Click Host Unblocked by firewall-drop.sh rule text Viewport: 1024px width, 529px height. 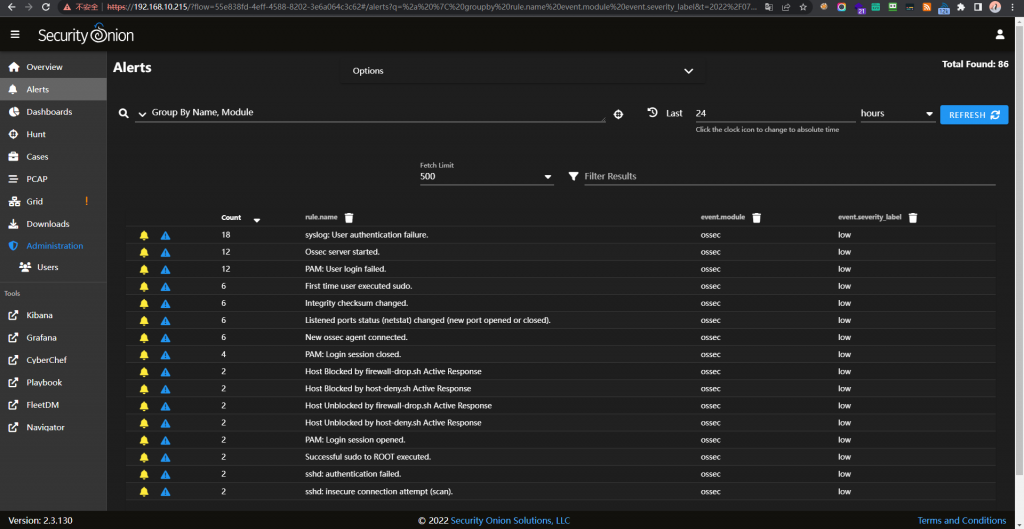tap(398, 406)
